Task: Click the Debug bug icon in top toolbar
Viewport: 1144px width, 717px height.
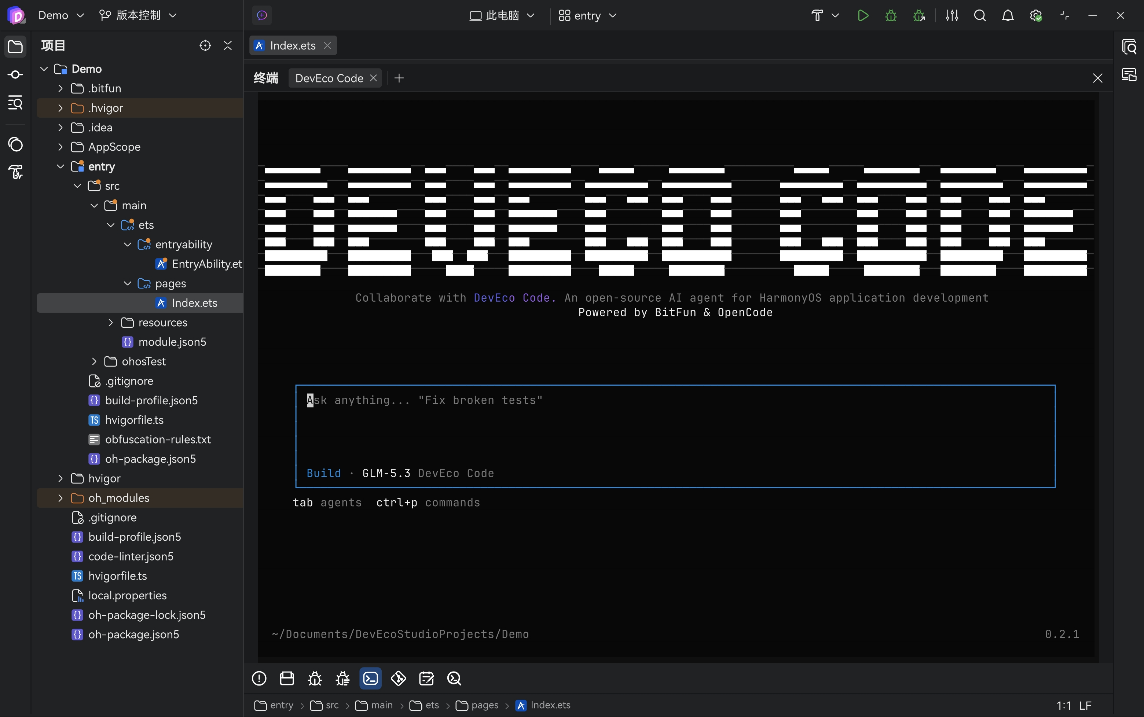Action: click(x=891, y=15)
